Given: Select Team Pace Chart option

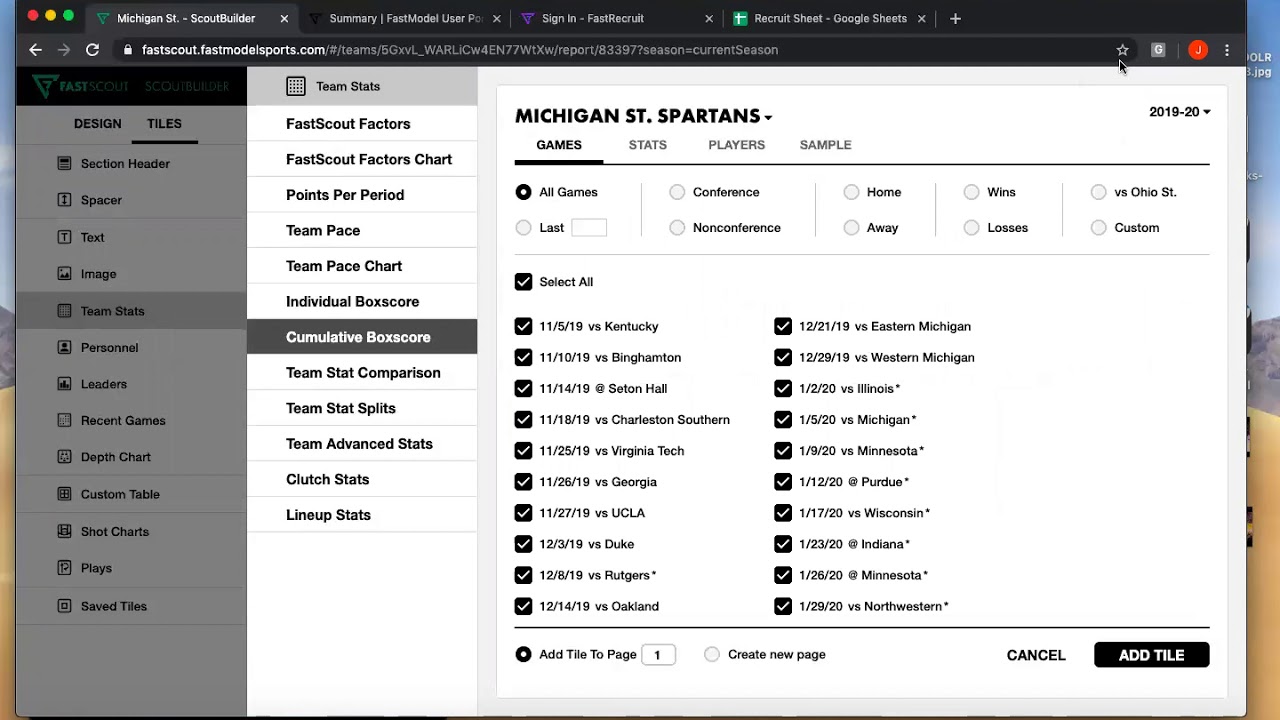Looking at the screenshot, I should (362, 266).
